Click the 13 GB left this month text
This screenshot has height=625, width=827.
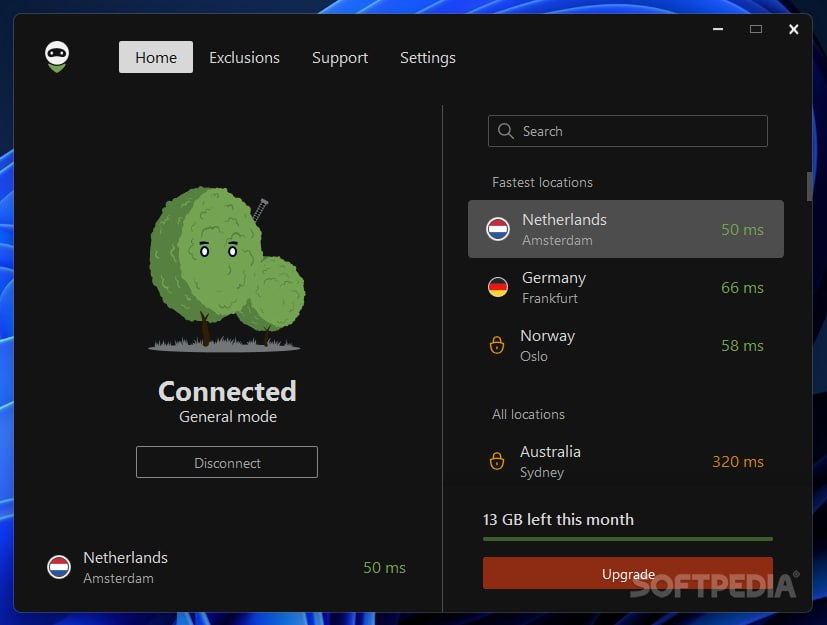(558, 520)
